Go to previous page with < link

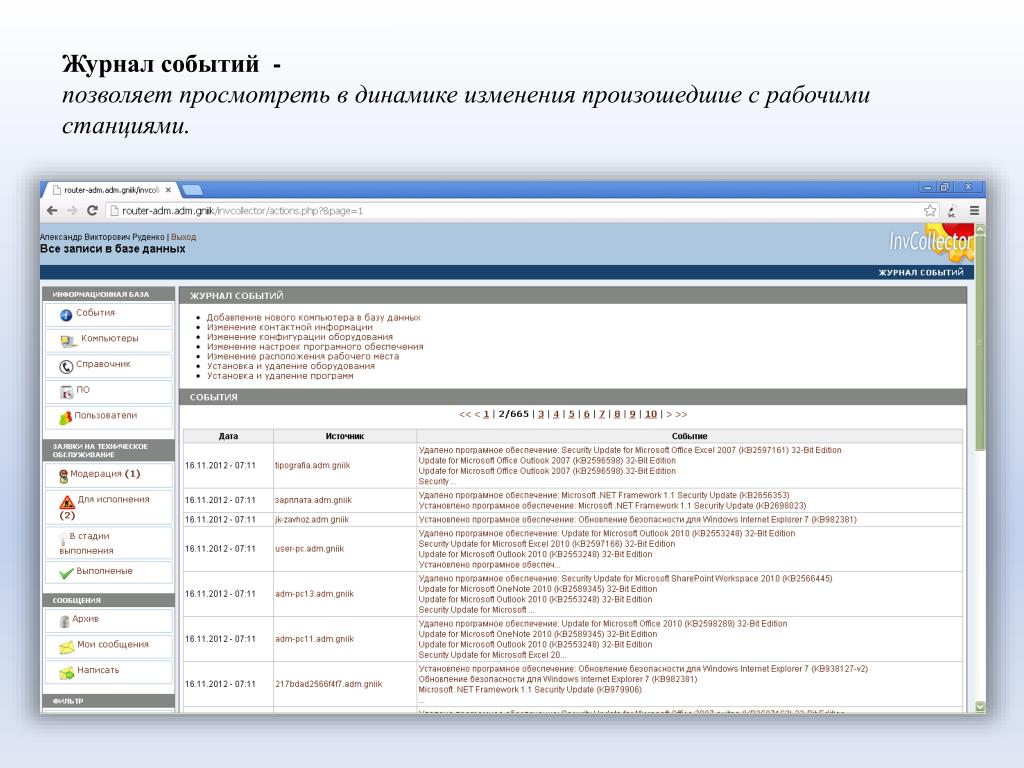[x=477, y=414]
